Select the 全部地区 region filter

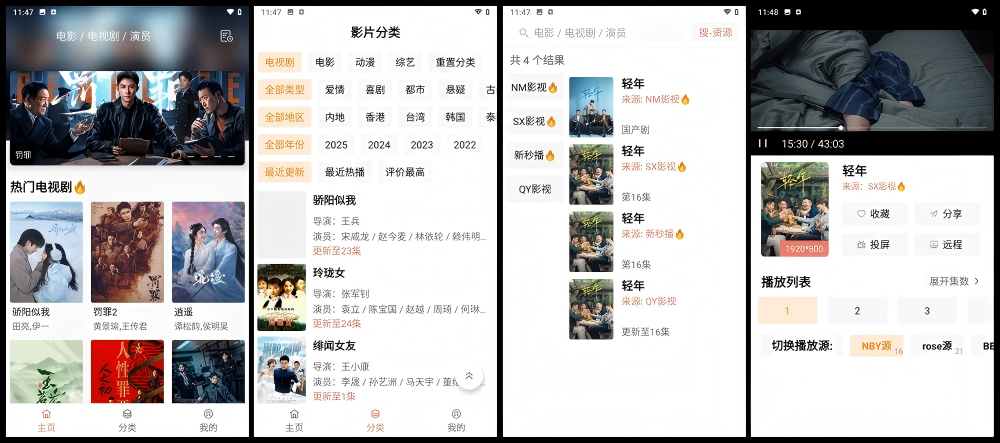pyautogui.click(x=284, y=117)
